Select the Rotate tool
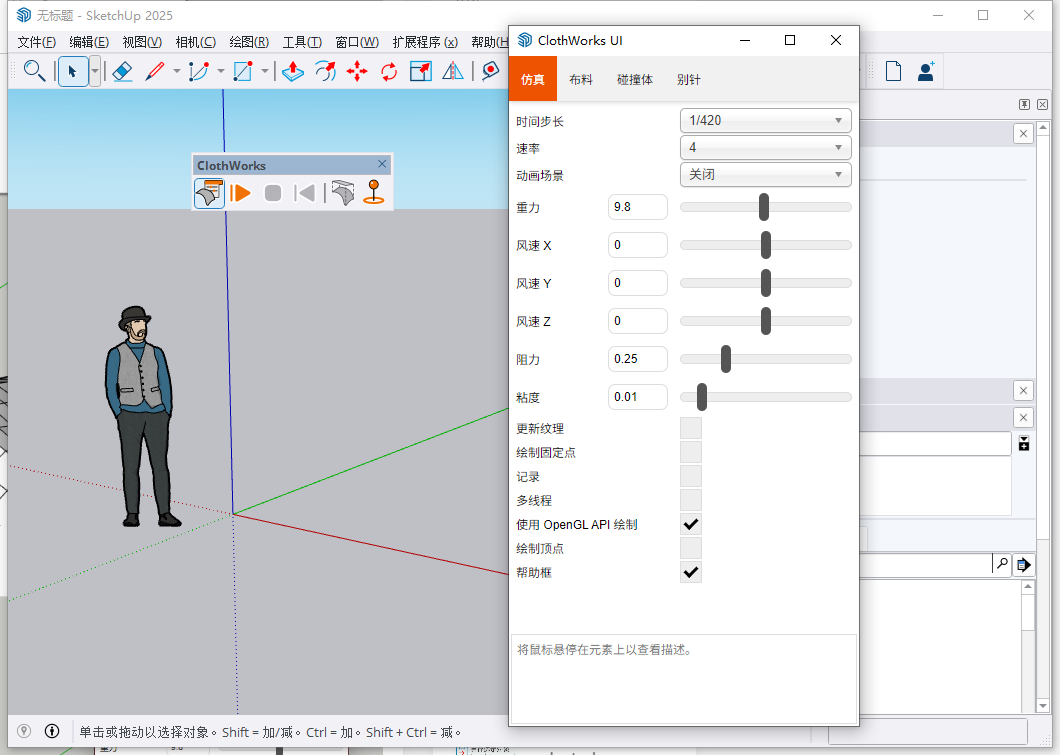The height and width of the screenshot is (755, 1060). [389, 71]
